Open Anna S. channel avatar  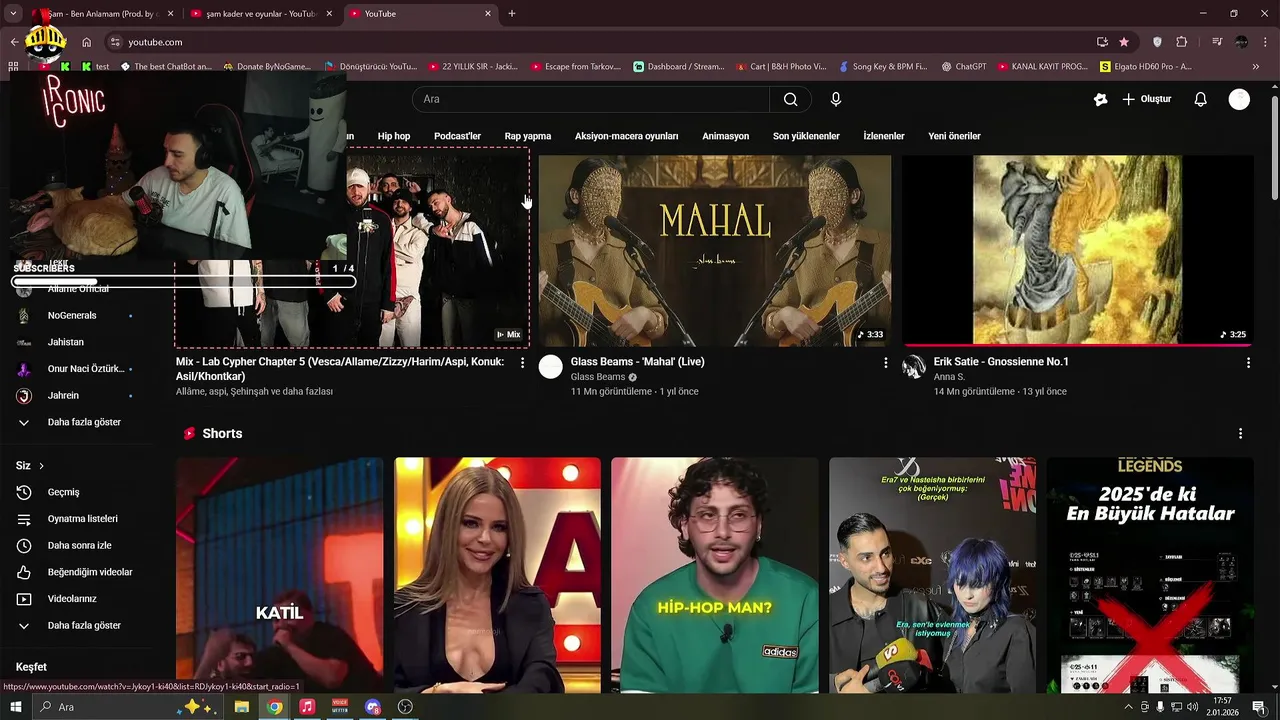(x=914, y=366)
